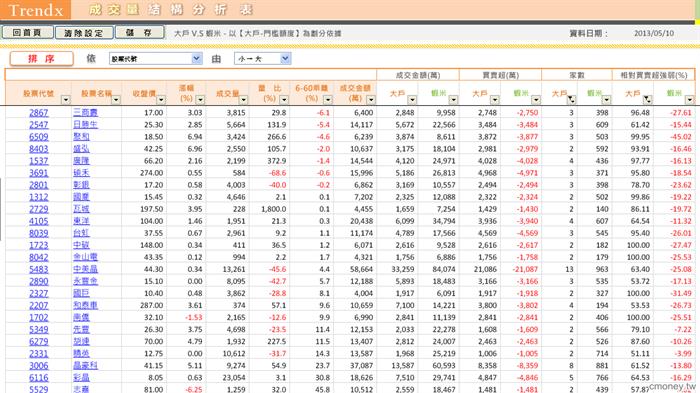Select volume cell 23,054

click(234, 378)
